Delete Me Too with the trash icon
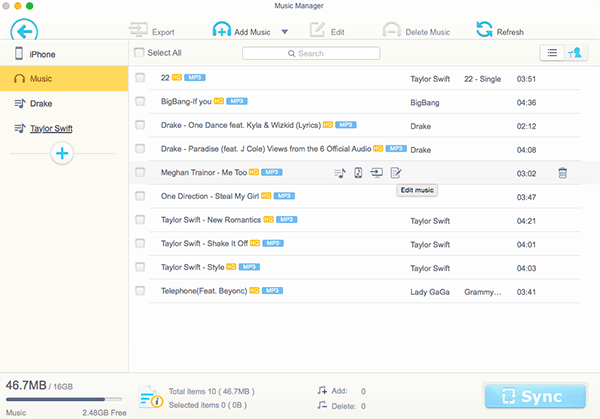This screenshot has width=600, height=419. 562,173
